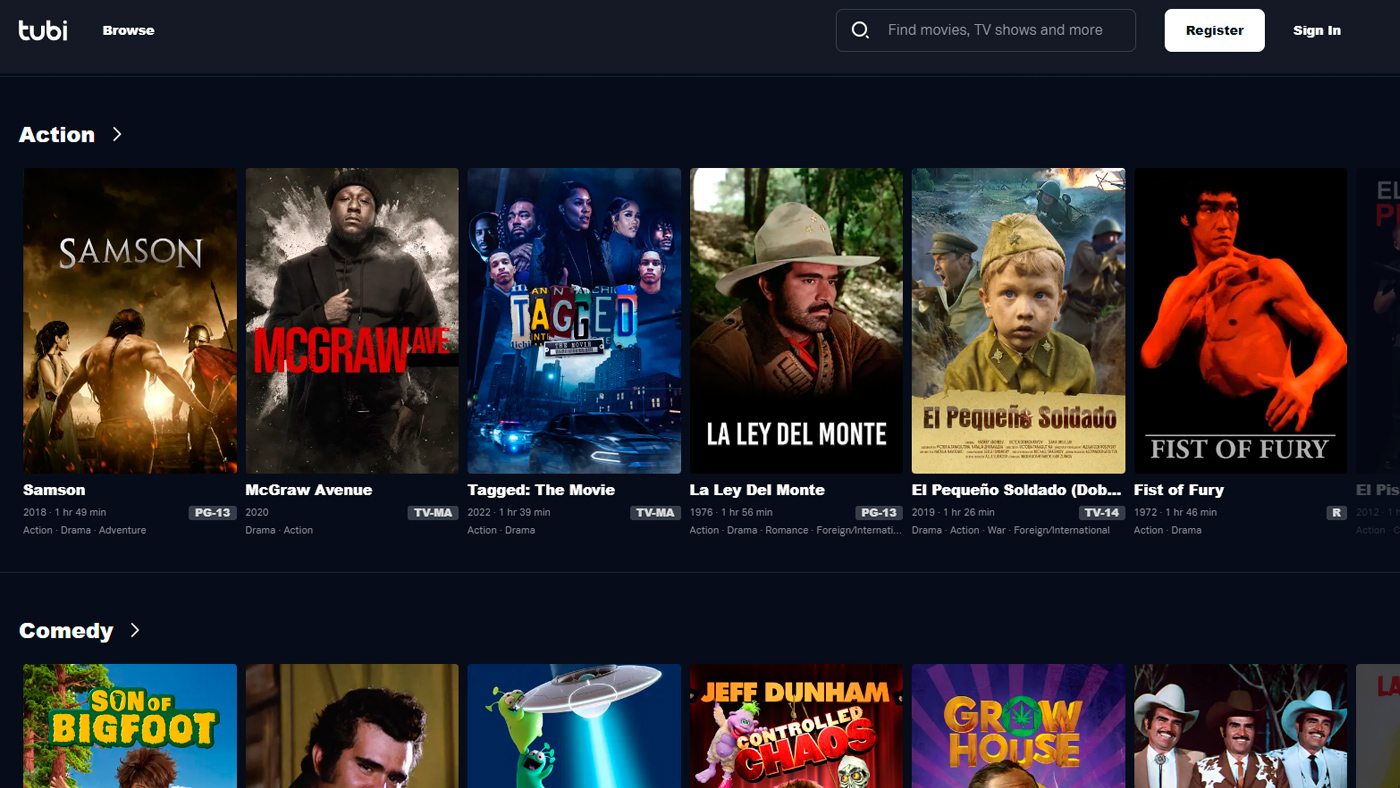Click genres text under La Ley Del Monte
The height and width of the screenshot is (788, 1400).
pyautogui.click(x=796, y=530)
